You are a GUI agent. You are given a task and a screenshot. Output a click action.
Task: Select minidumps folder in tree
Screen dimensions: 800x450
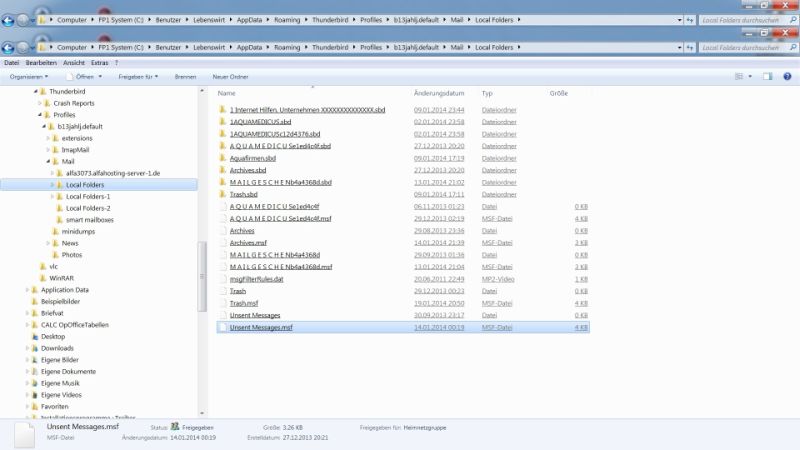78,231
